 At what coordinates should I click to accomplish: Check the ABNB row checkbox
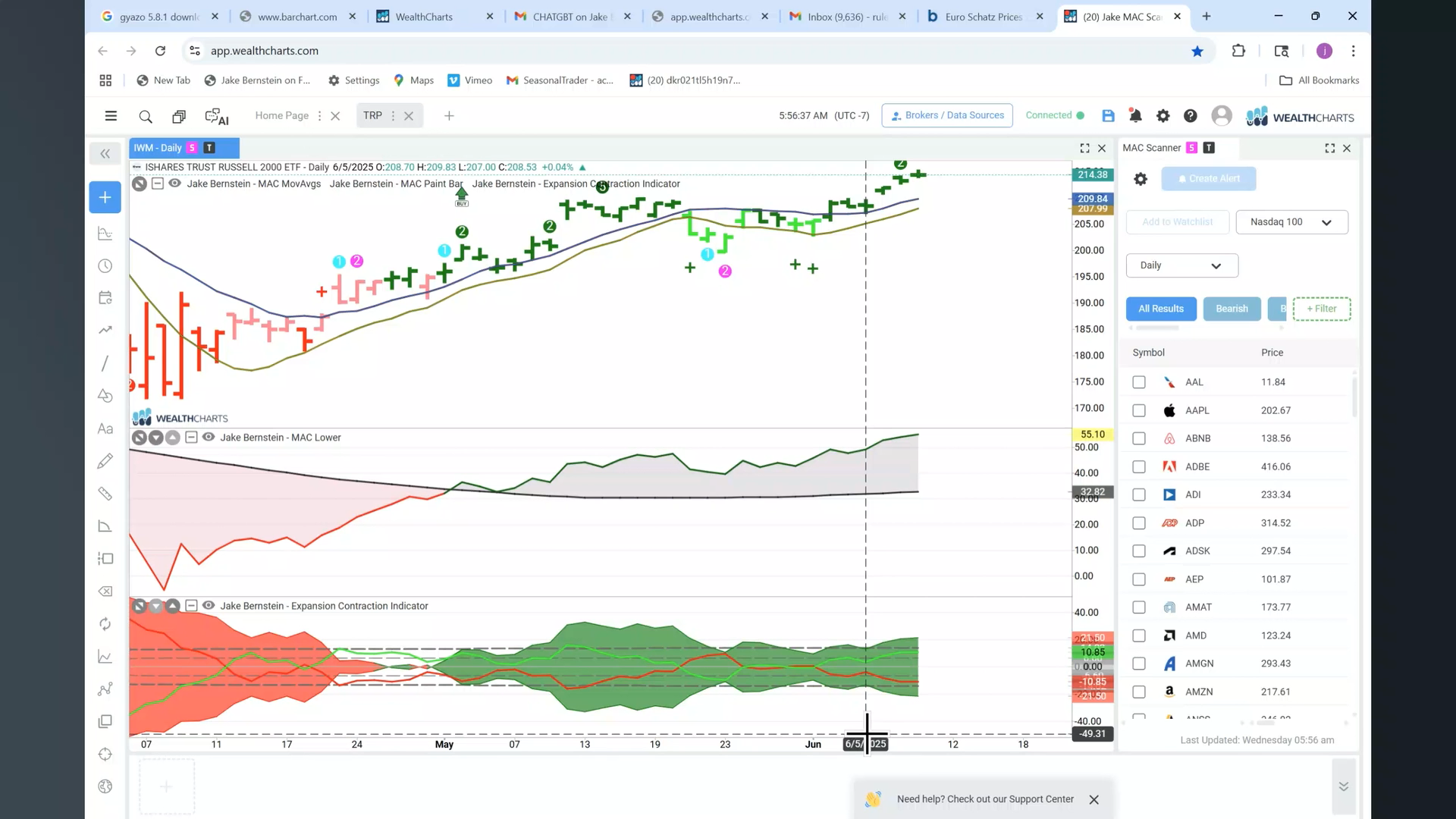coord(1139,438)
